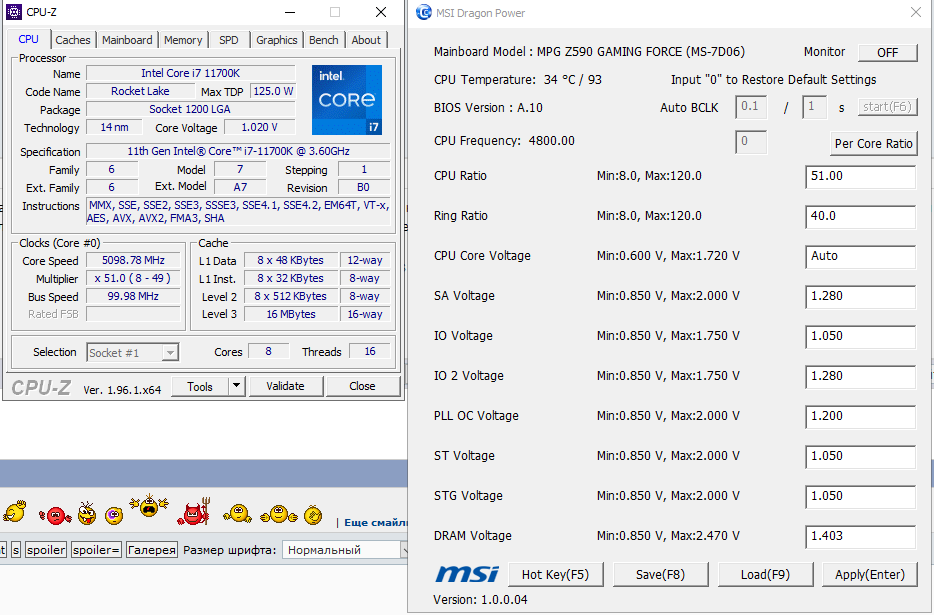
Task: Insert the shrugging smiley left of facepalm
Action: point(279,514)
